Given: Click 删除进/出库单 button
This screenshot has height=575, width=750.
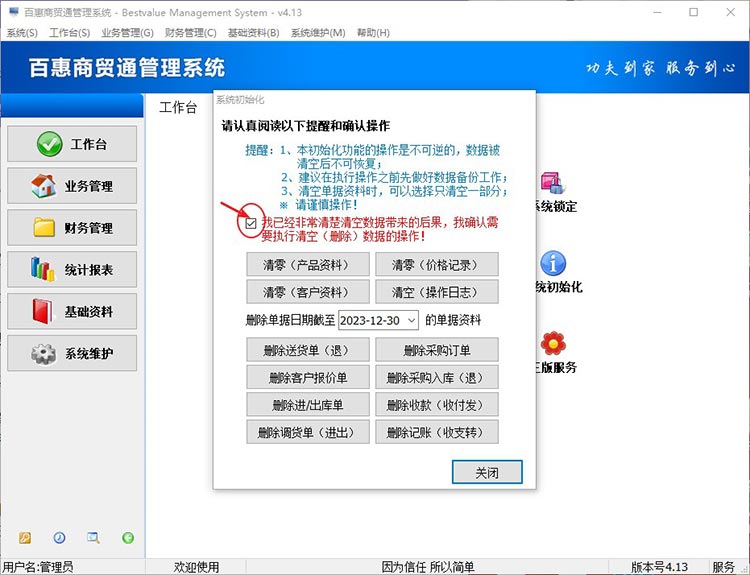Looking at the screenshot, I should 308,405.
